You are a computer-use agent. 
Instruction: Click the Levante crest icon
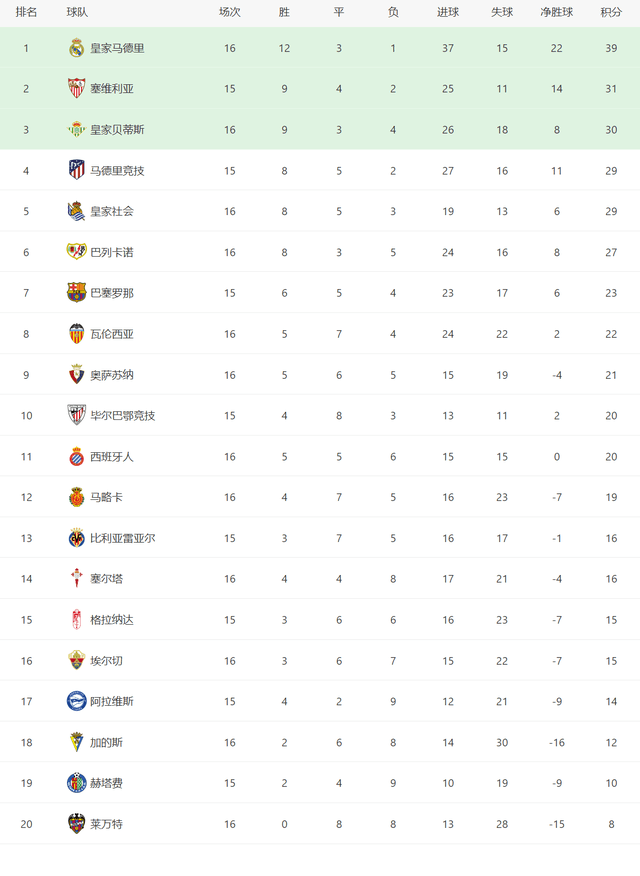[x=77, y=823]
